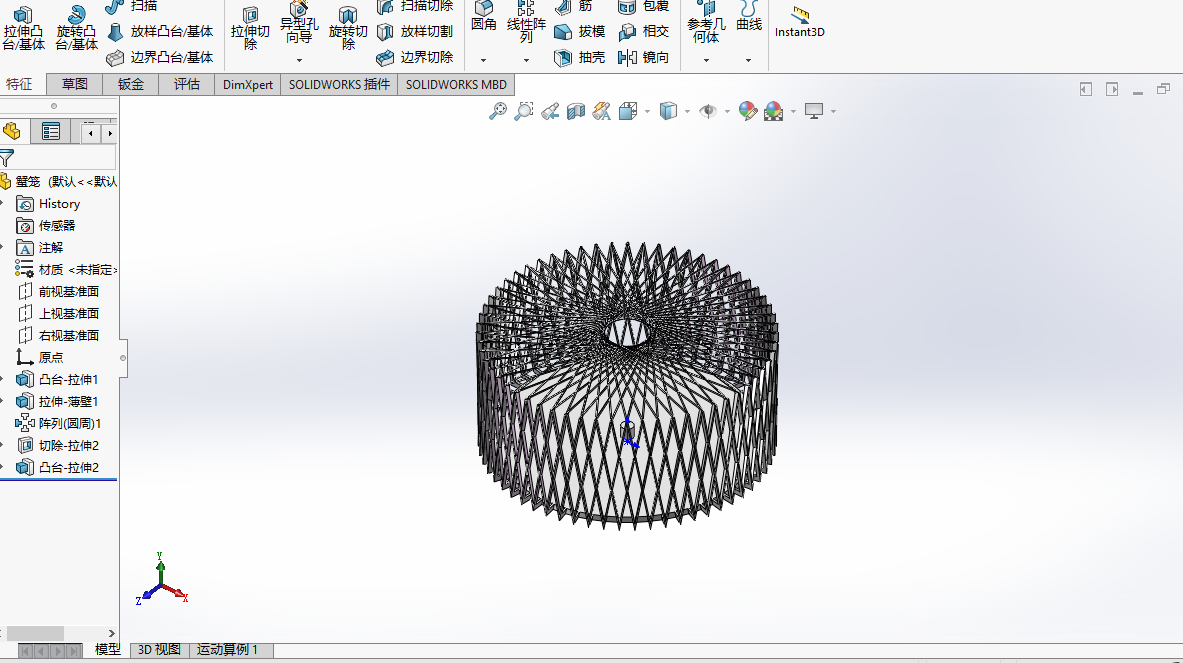The width and height of the screenshot is (1183, 663).
Task: Open the 线性阵列 pattern dropdown arrow
Action: click(526, 60)
